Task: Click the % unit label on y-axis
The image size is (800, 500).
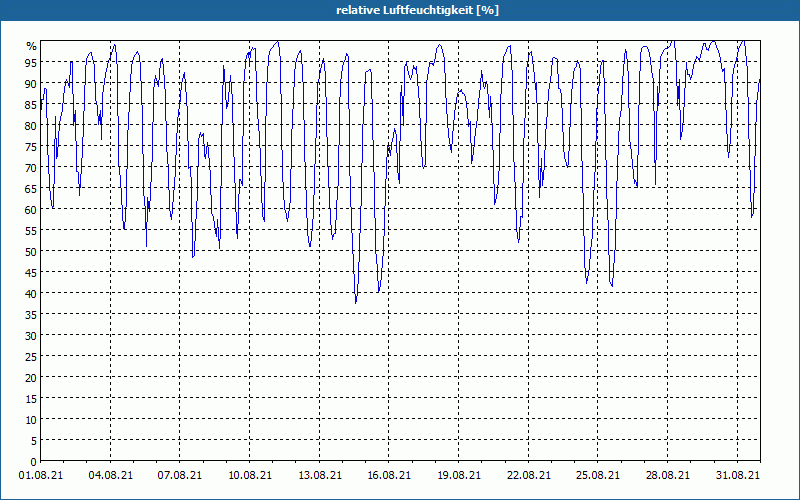Action: click(32, 46)
